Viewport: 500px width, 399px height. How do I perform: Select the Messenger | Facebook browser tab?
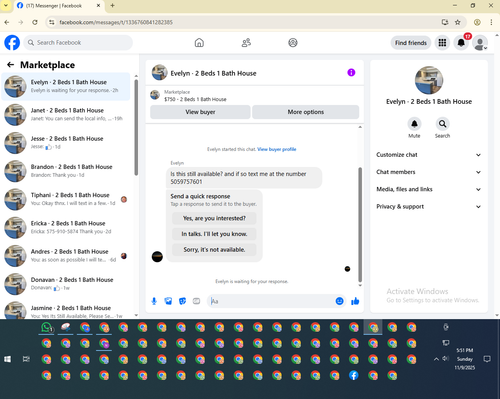coord(59,6)
